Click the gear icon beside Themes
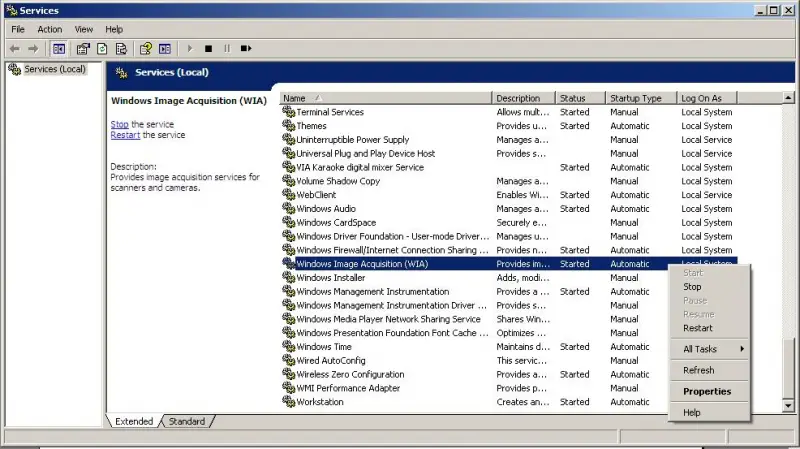Screen dimensions: 800x449 pos(289,126)
